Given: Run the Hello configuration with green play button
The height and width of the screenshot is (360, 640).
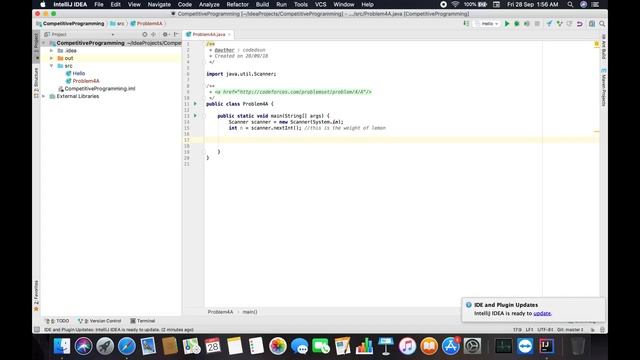Looking at the screenshot, I should click(507, 24).
